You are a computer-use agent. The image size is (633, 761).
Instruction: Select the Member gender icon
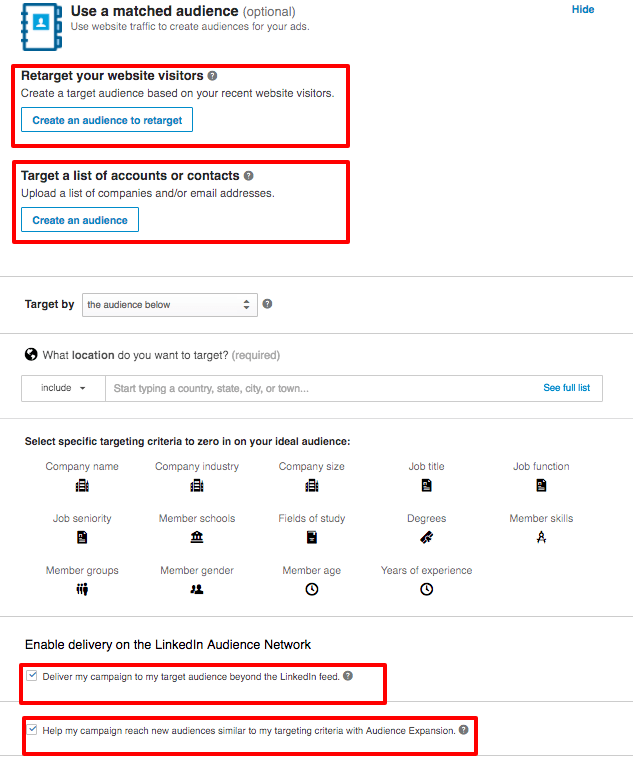tap(197, 589)
